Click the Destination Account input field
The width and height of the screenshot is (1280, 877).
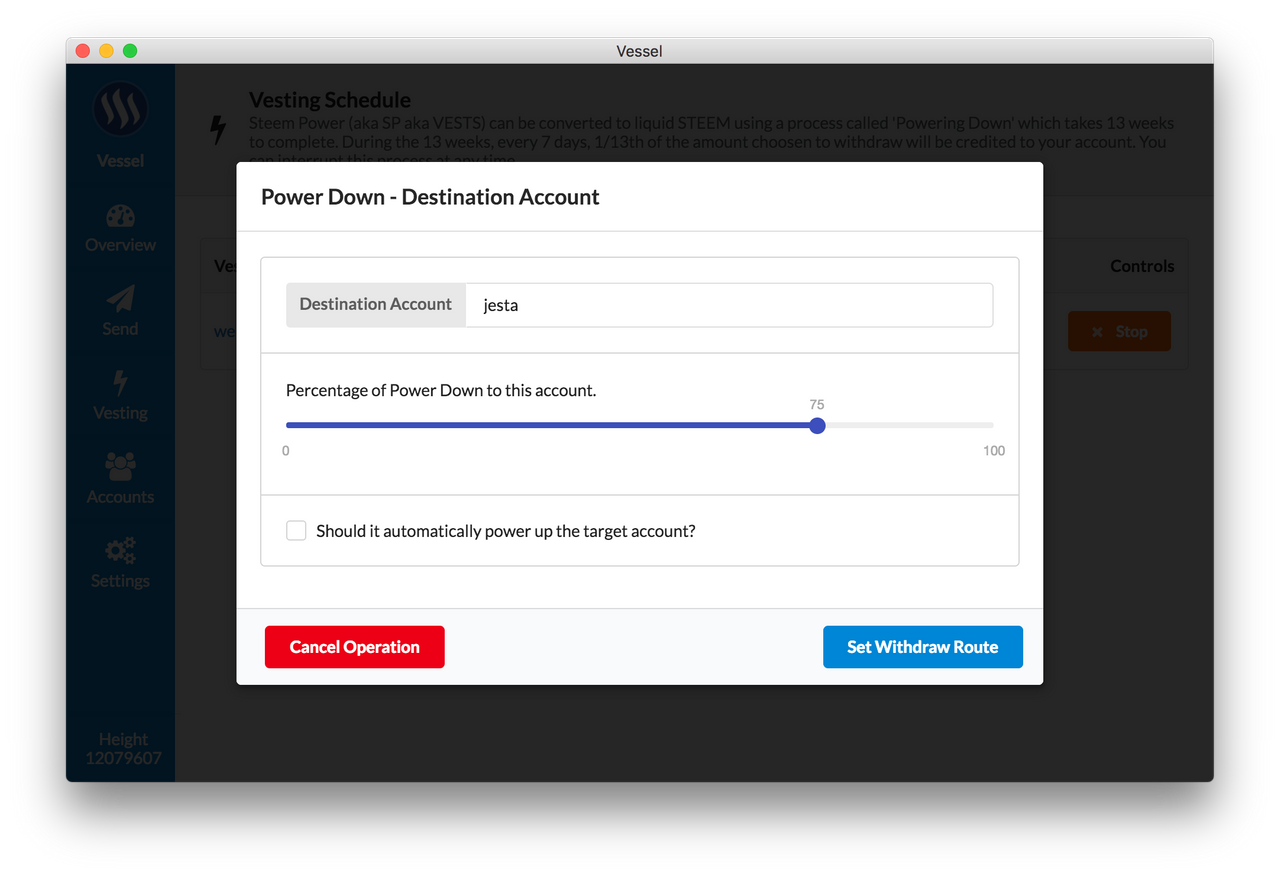(x=729, y=305)
